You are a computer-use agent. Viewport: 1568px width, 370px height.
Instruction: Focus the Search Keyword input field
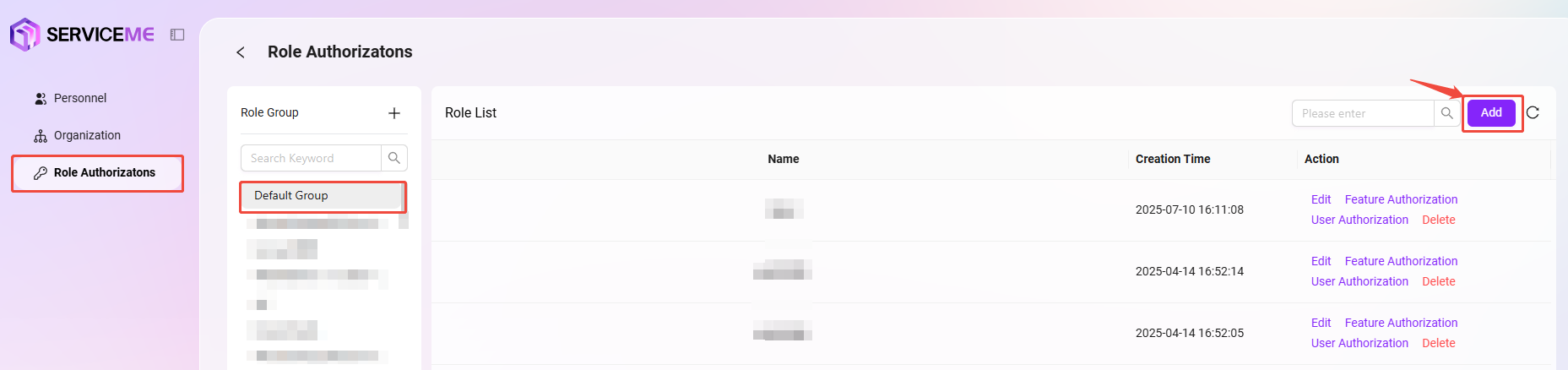click(311, 158)
